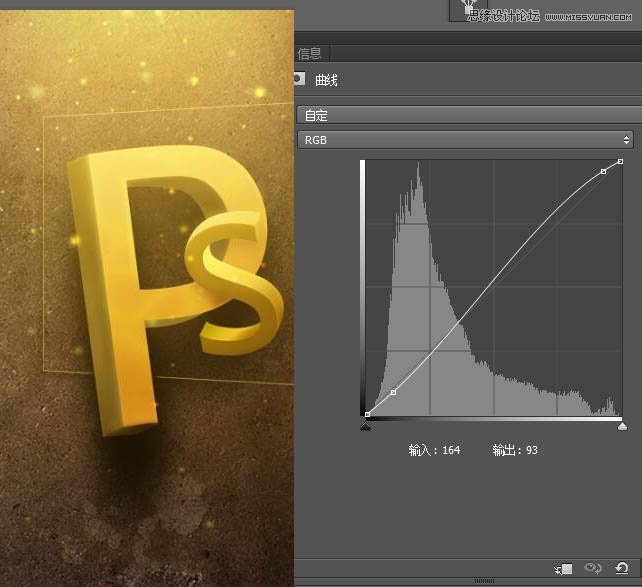Click the clip to layer icon

coord(563,569)
